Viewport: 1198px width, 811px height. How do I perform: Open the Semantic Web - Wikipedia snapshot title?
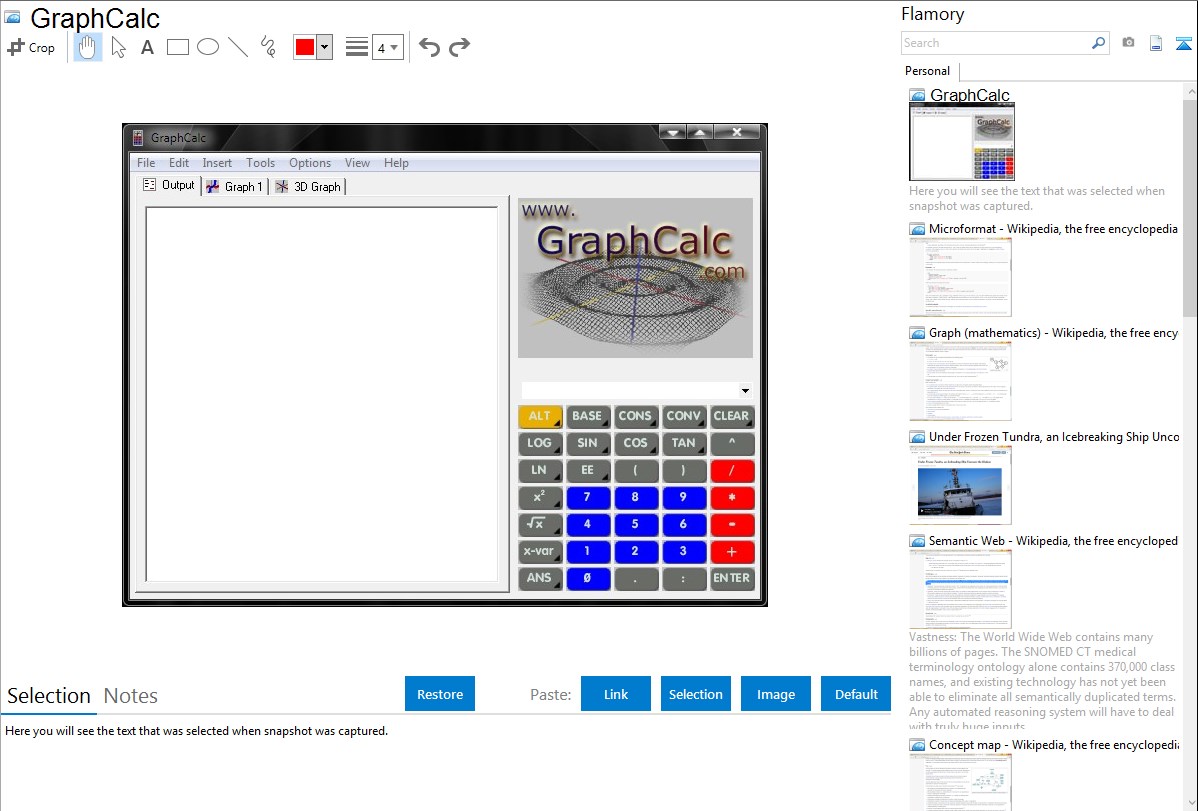[1053, 540]
